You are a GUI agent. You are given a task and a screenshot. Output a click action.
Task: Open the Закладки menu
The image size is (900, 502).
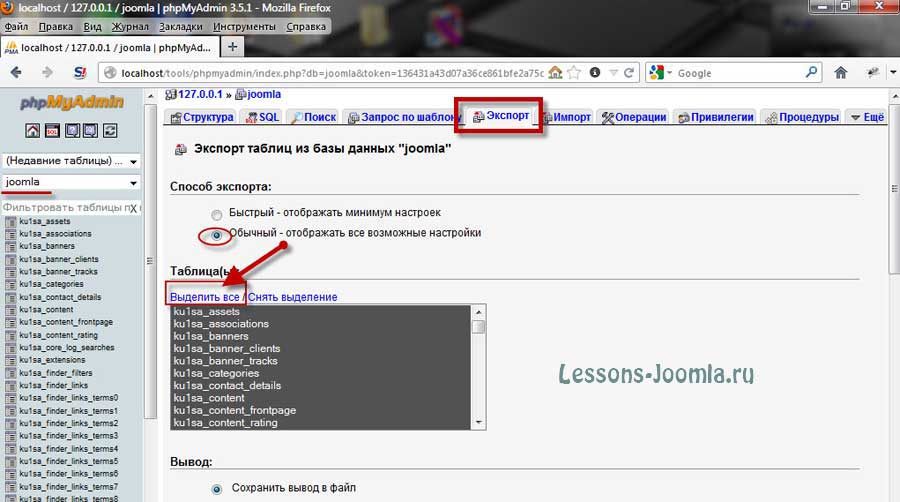point(181,26)
